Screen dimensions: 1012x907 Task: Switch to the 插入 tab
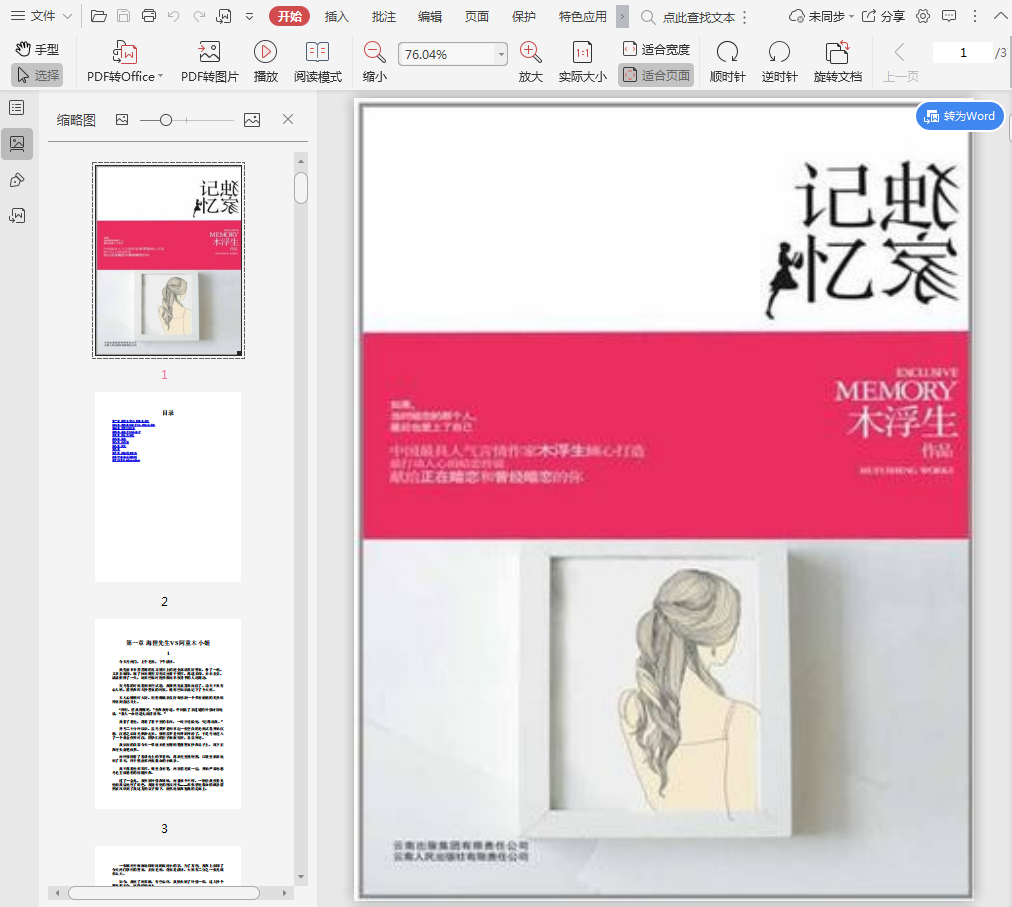pyautogui.click(x=337, y=16)
